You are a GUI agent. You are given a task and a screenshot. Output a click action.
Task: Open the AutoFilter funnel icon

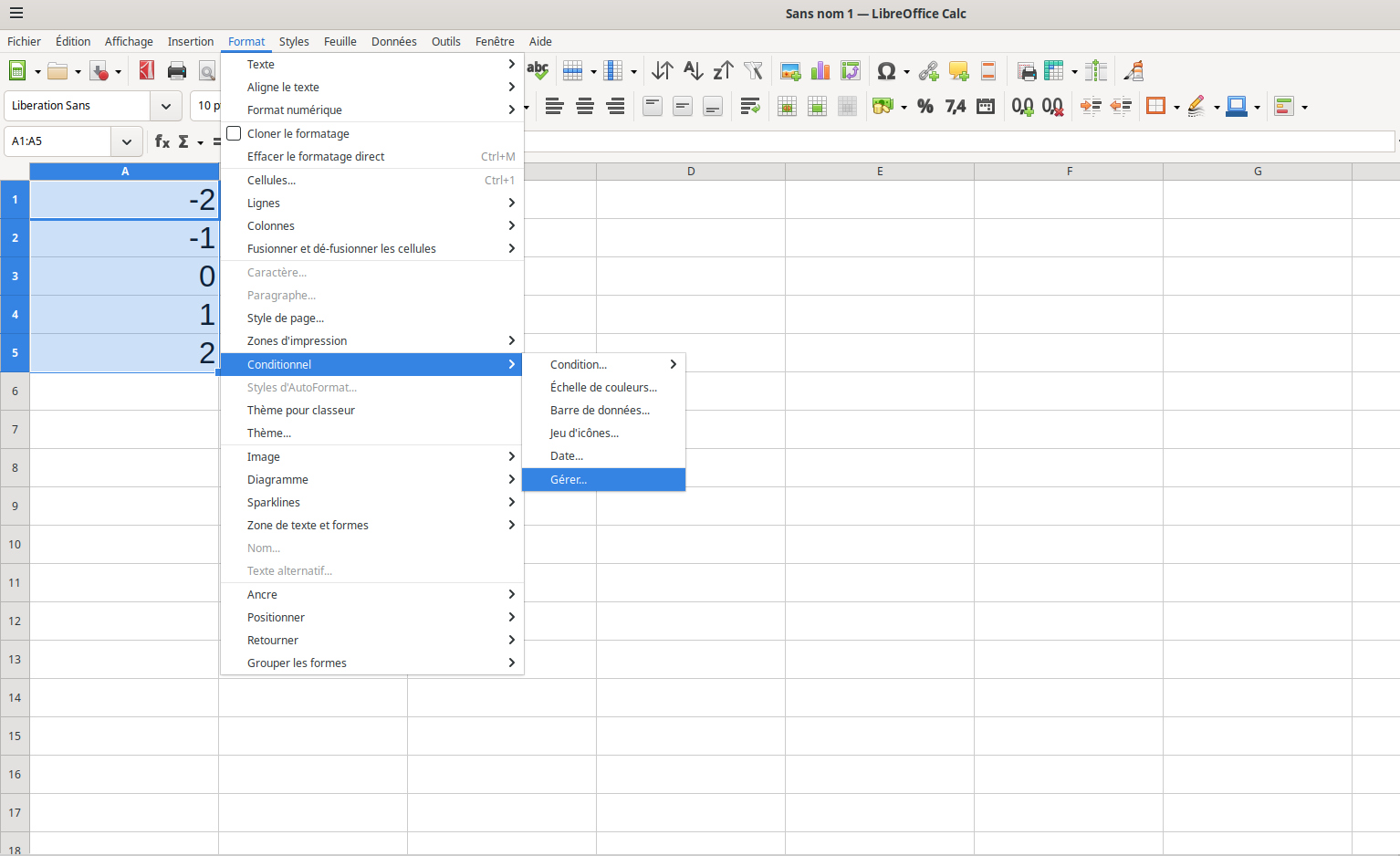point(753,71)
